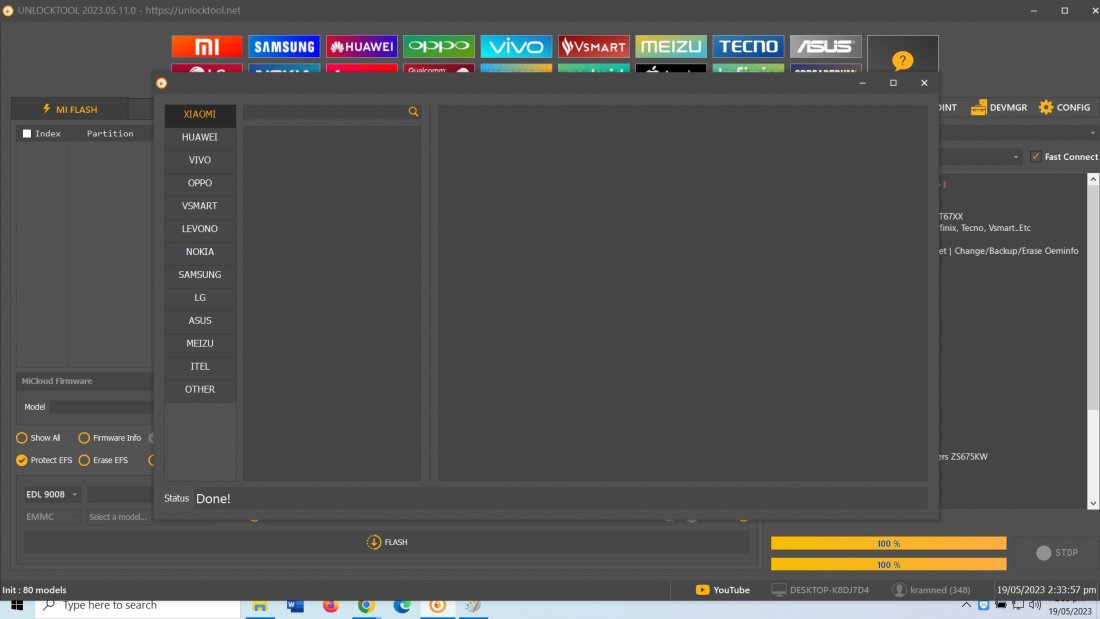1100x619 pixels.
Task: Click the orange icon in dialog title bar
Action: coord(161,83)
